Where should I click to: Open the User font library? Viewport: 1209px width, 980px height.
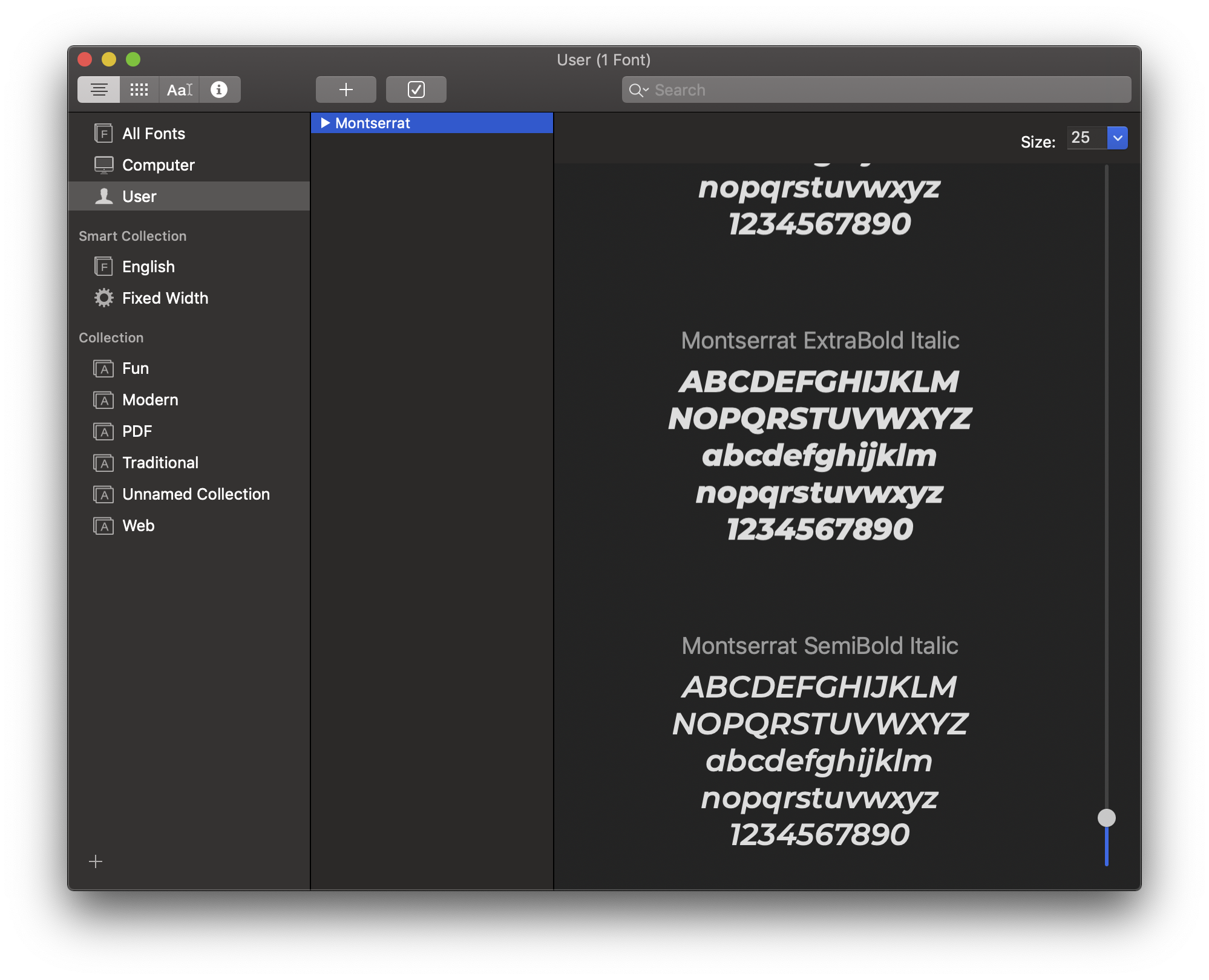click(x=139, y=197)
